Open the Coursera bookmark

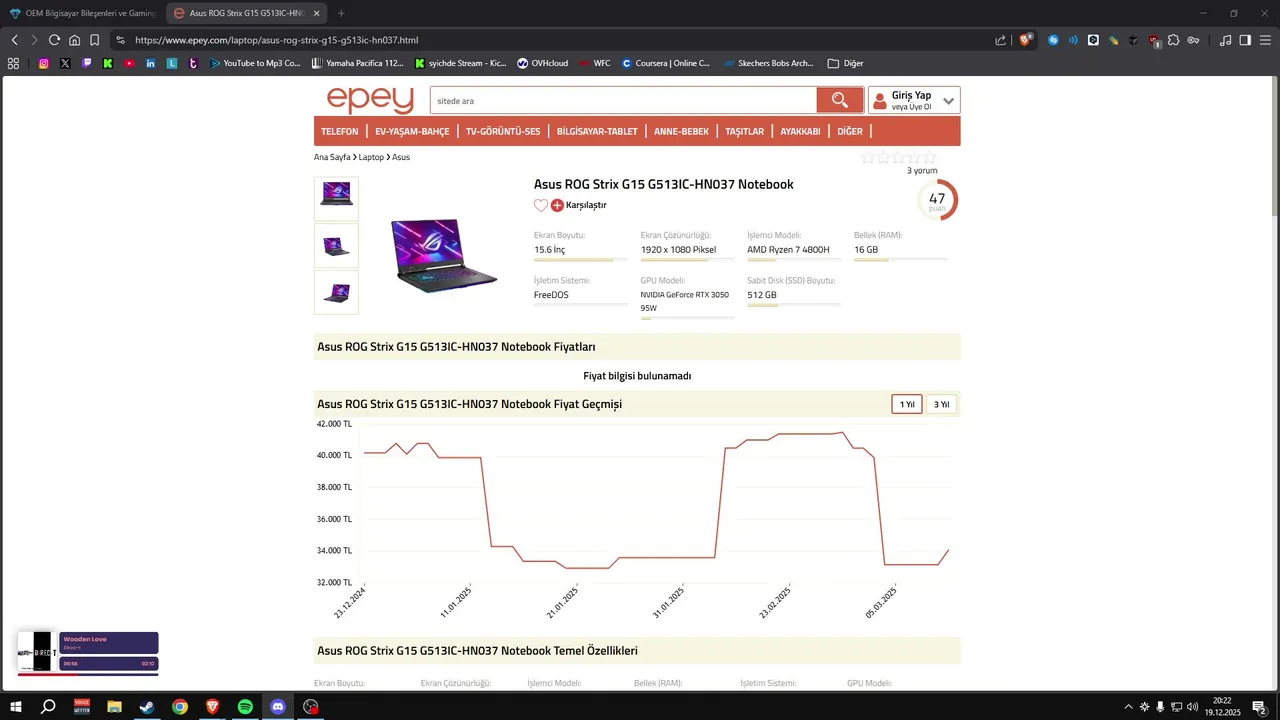tap(666, 63)
